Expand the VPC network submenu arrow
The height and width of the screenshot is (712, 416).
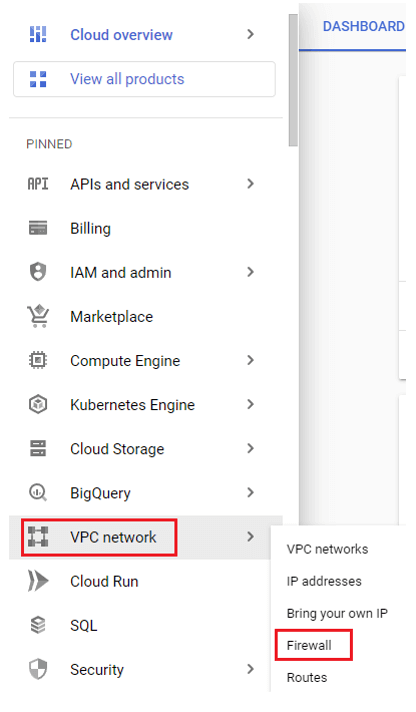[250, 537]
